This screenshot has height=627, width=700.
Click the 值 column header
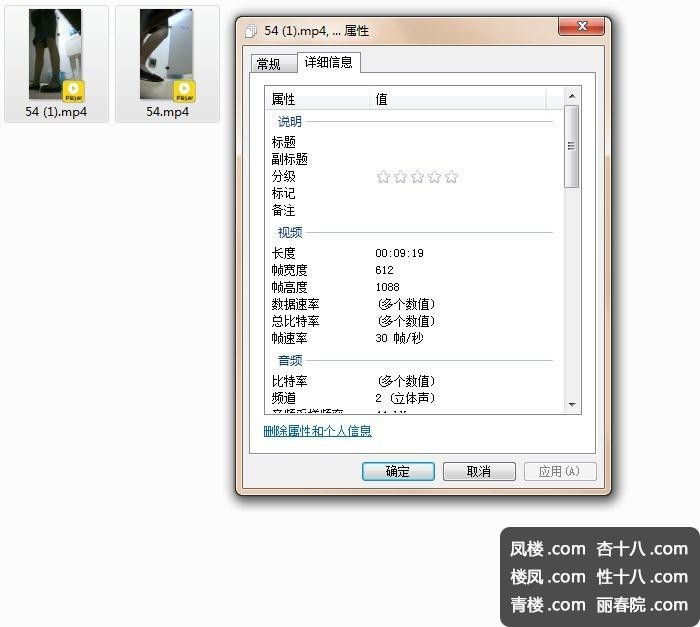coord(458,99)
